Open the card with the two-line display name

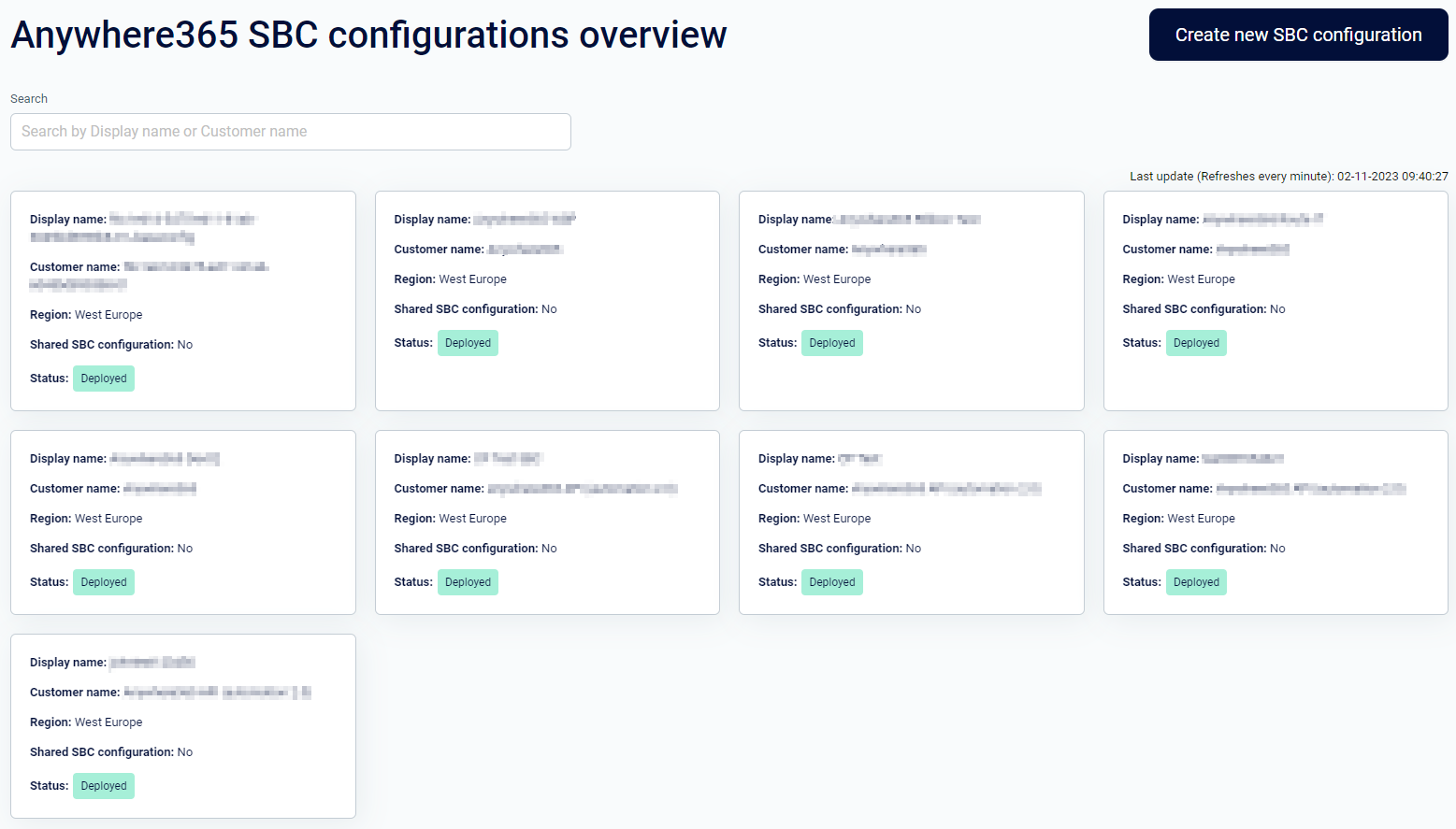(x=183, y=301)
